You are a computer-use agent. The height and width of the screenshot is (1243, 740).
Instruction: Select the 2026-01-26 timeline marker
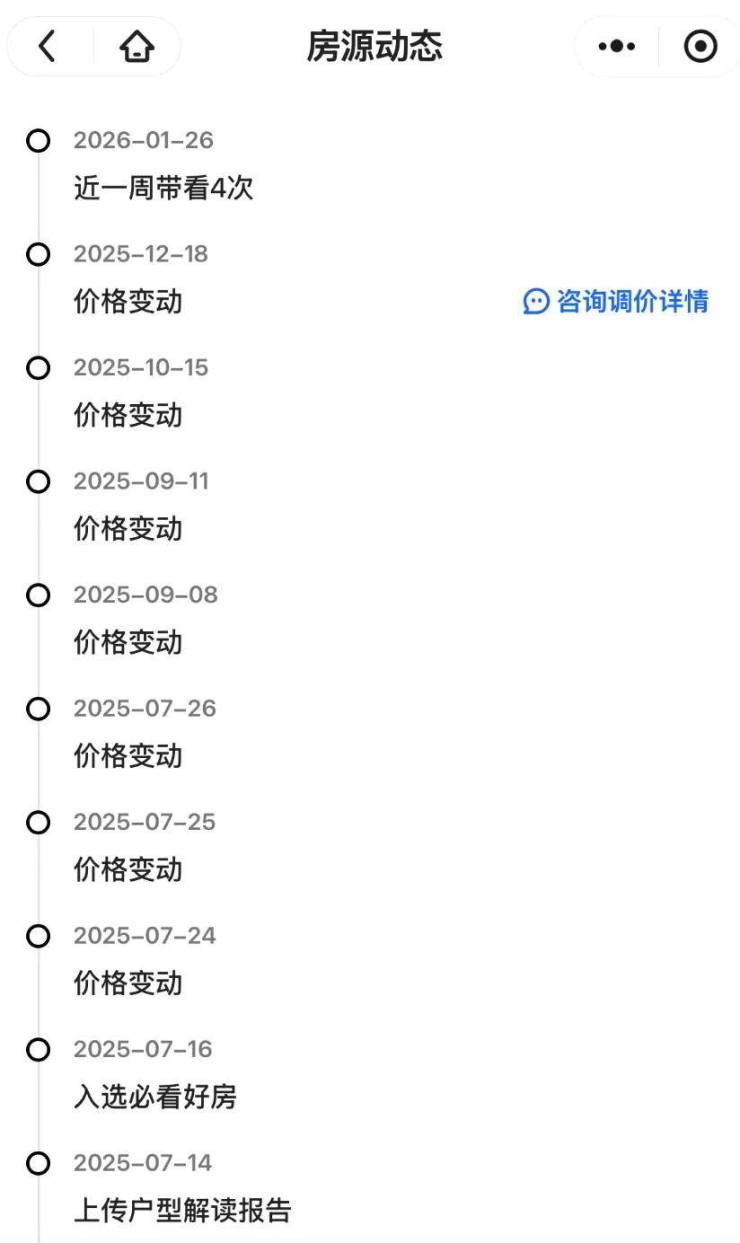pyautogui.click(x=38, y=141)
